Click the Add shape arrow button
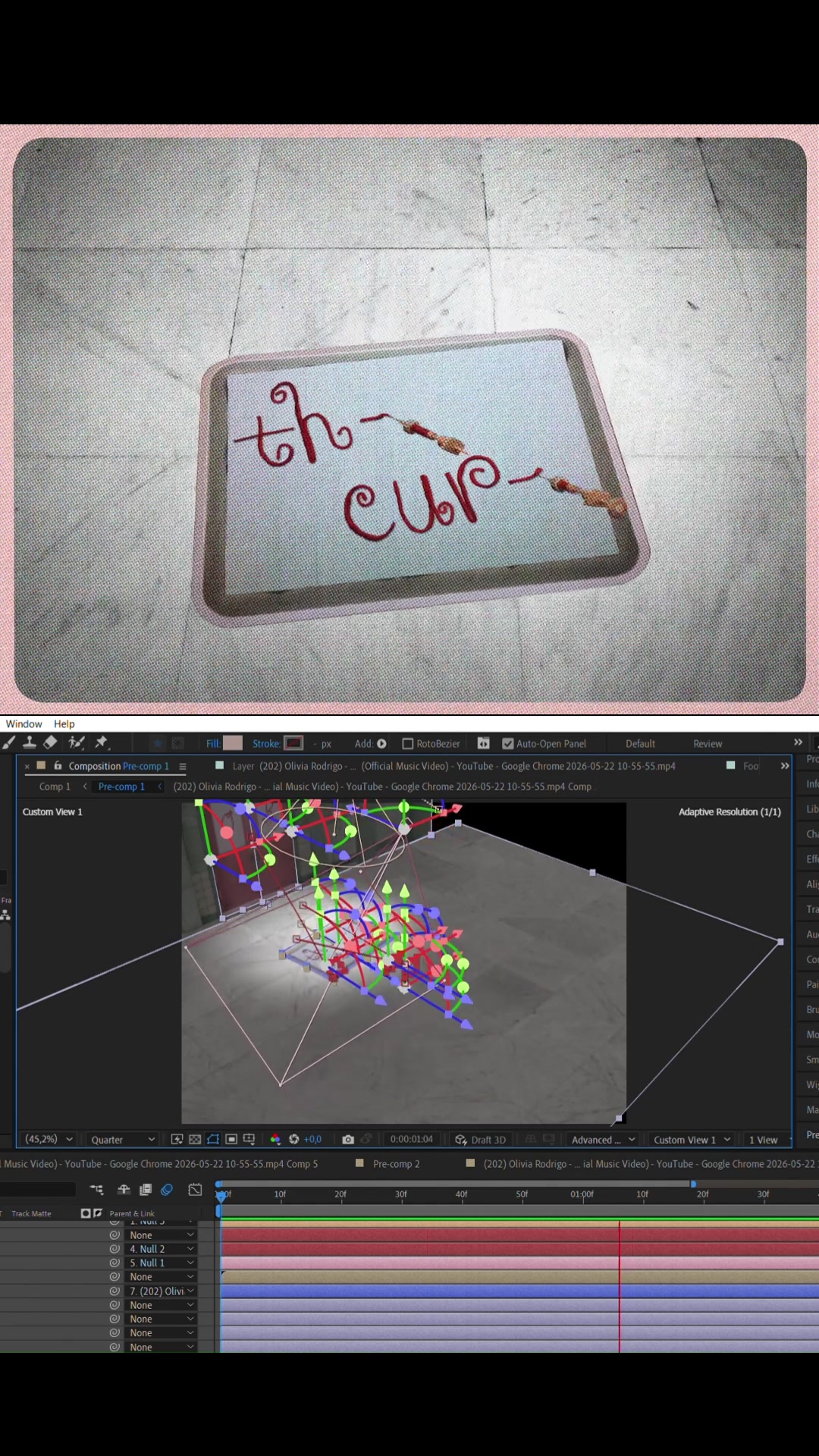Image resolution: width=819 pixels, height=1456 pixels. 381,744
